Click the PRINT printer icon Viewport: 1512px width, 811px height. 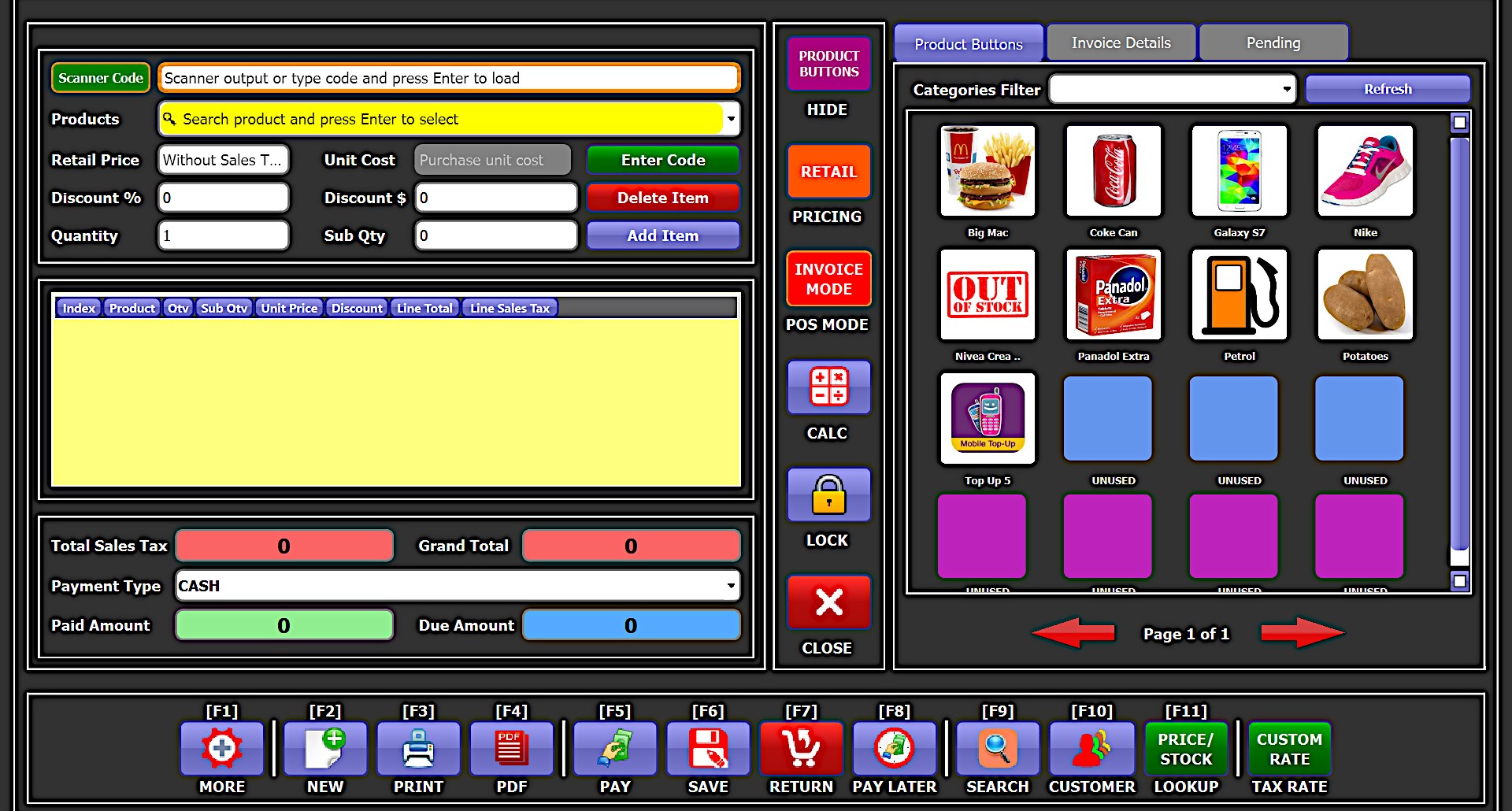(418, 748)
